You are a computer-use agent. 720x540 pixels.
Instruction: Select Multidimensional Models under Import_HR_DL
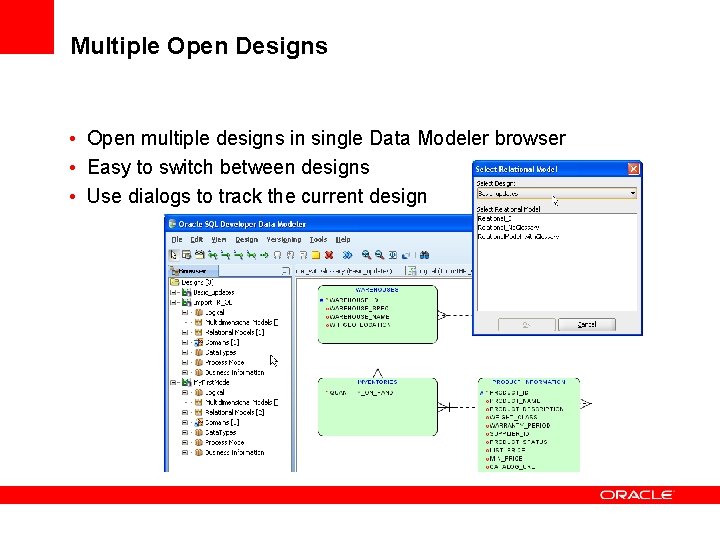(242, 322)
